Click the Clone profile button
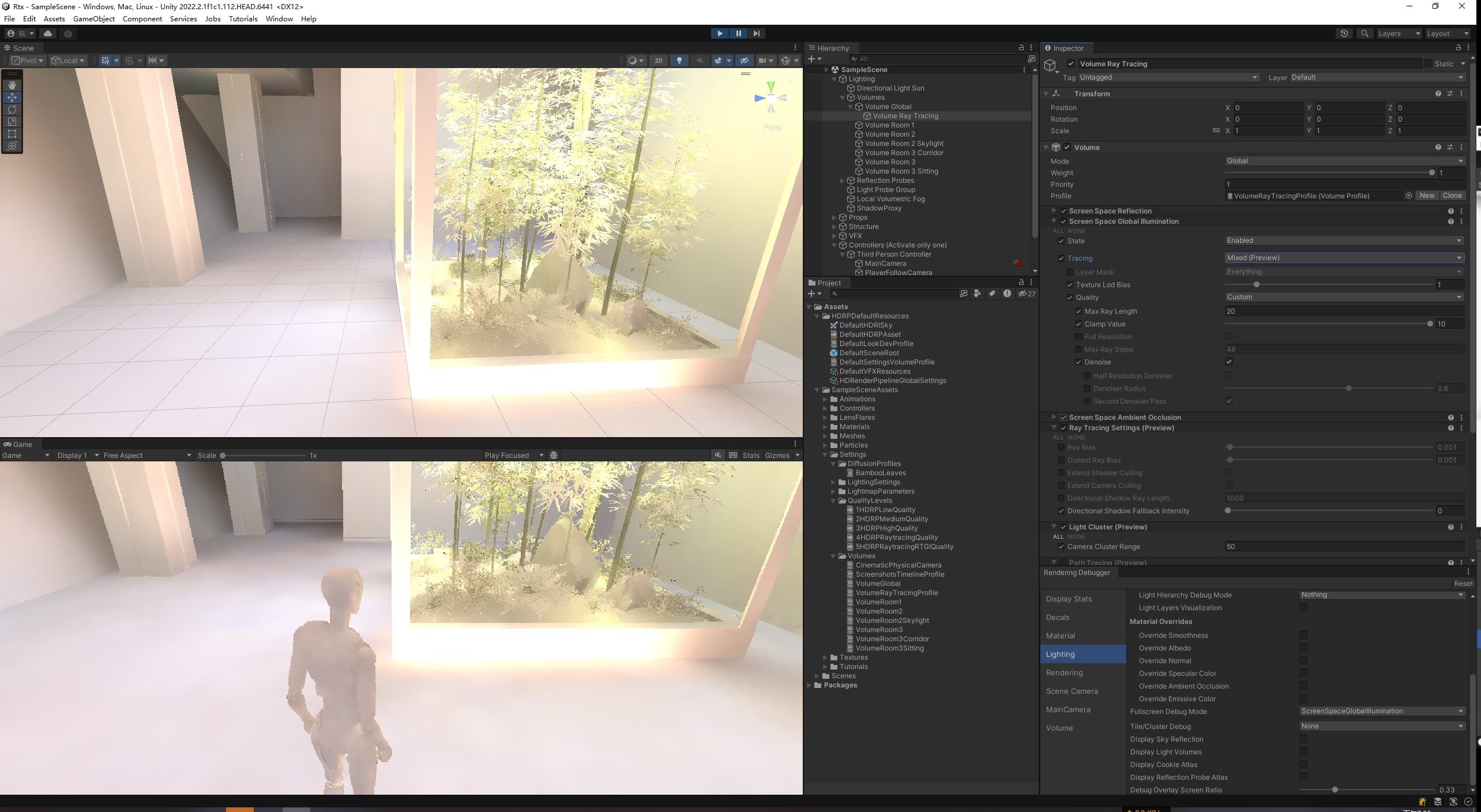Image resolution: width=1481 pixels, height=812 pixels. click(1452, 196)
